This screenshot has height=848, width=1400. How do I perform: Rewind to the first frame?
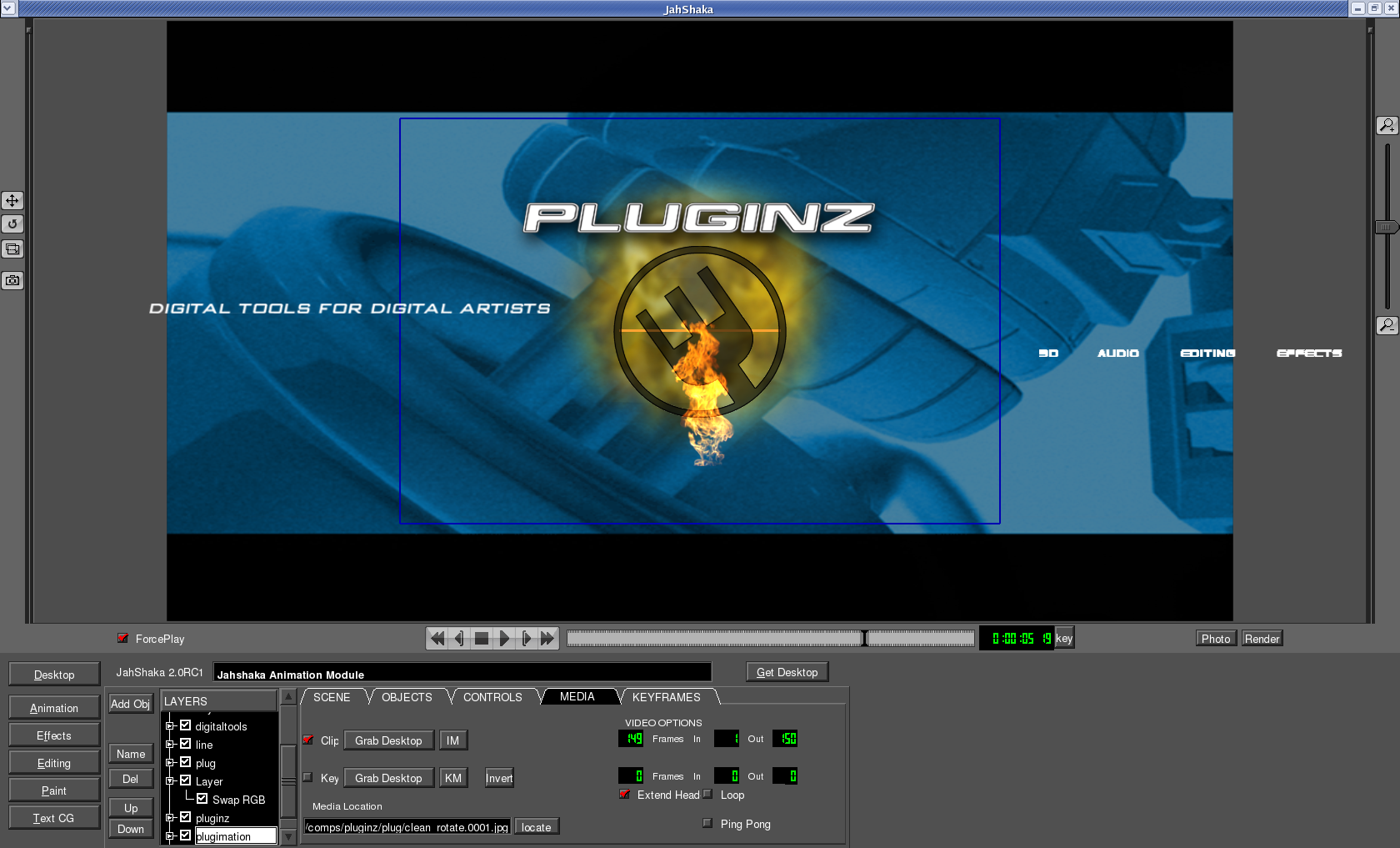click(437, 639)
